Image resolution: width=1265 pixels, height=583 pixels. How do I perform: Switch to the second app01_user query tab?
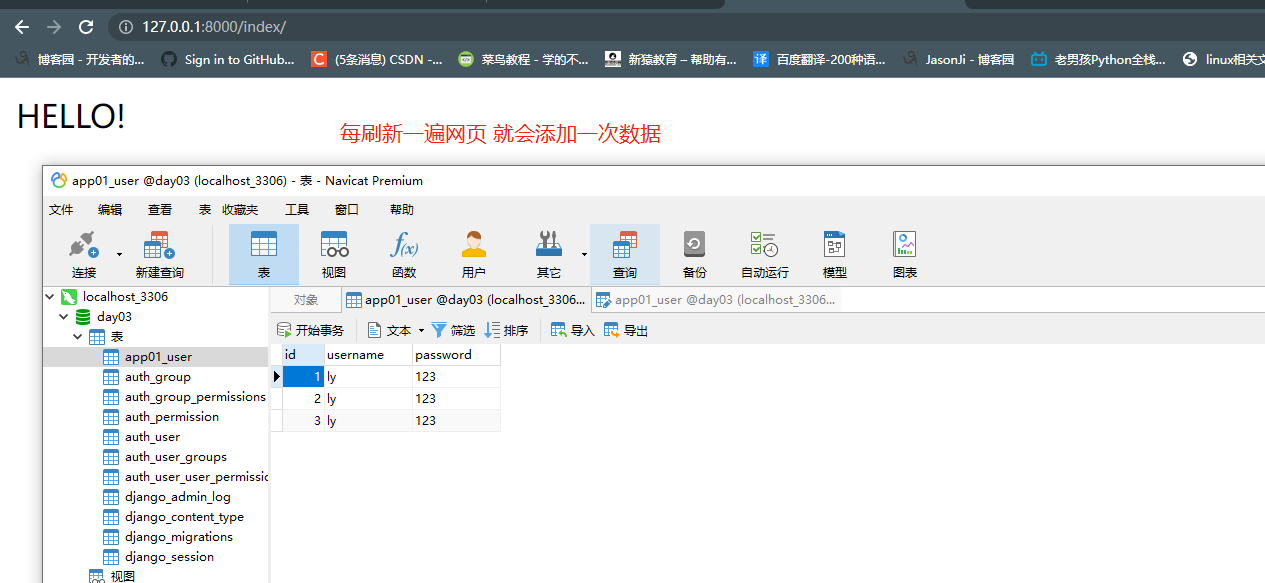(716, 300)
